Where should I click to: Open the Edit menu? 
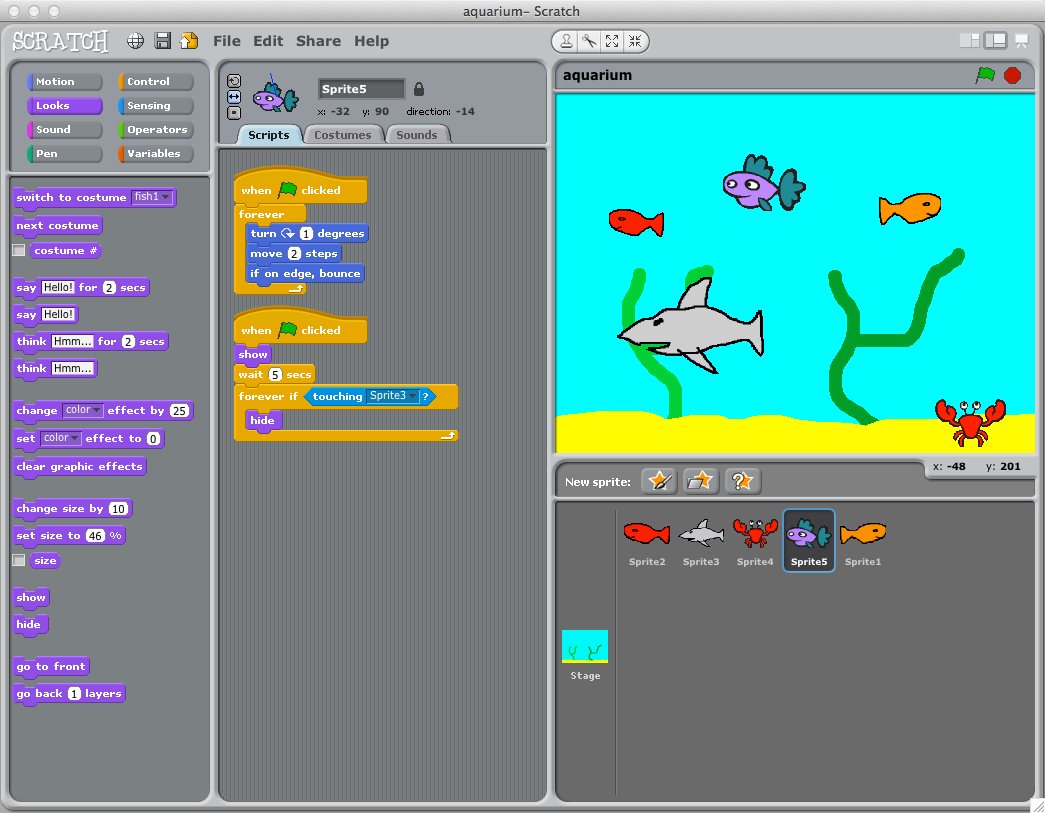(268, 41)
